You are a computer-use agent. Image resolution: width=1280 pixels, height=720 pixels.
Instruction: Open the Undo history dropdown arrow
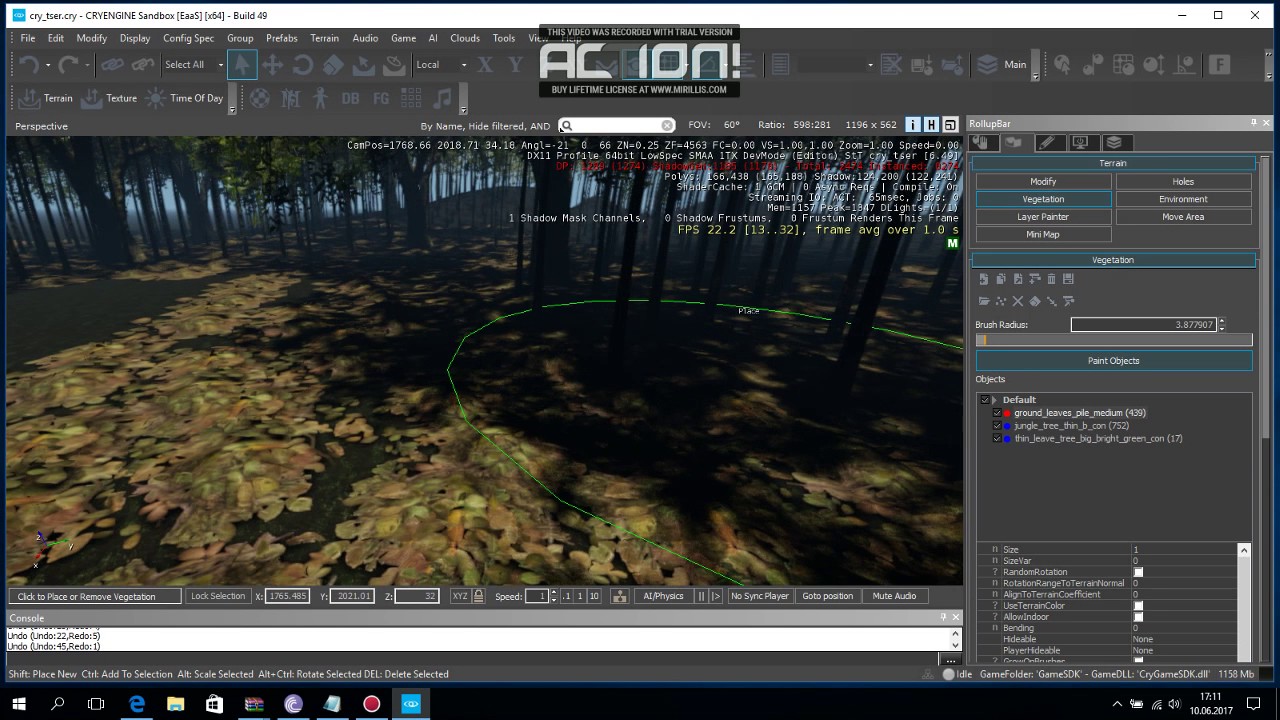tap(48, 65)
